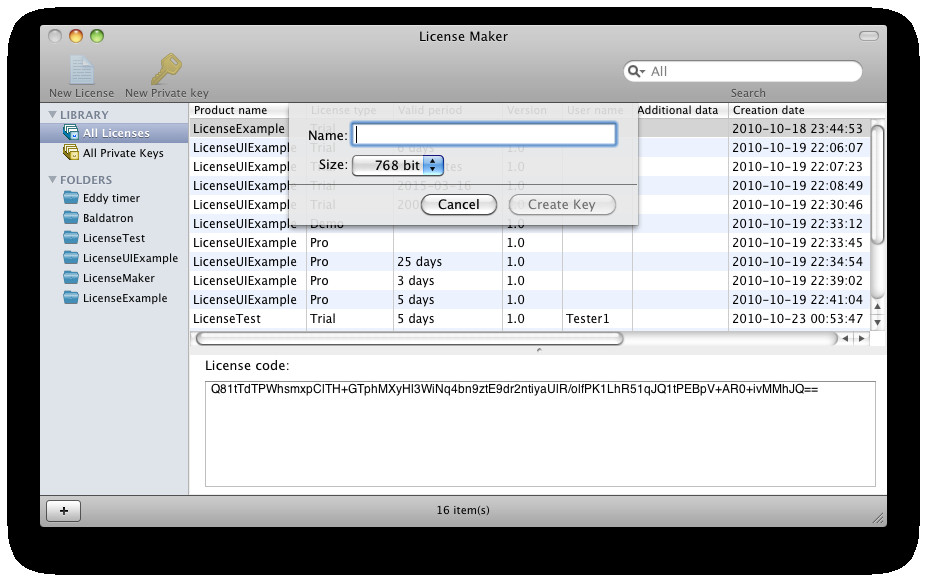Select the row with 3 days valid period

tap(529, 280)
